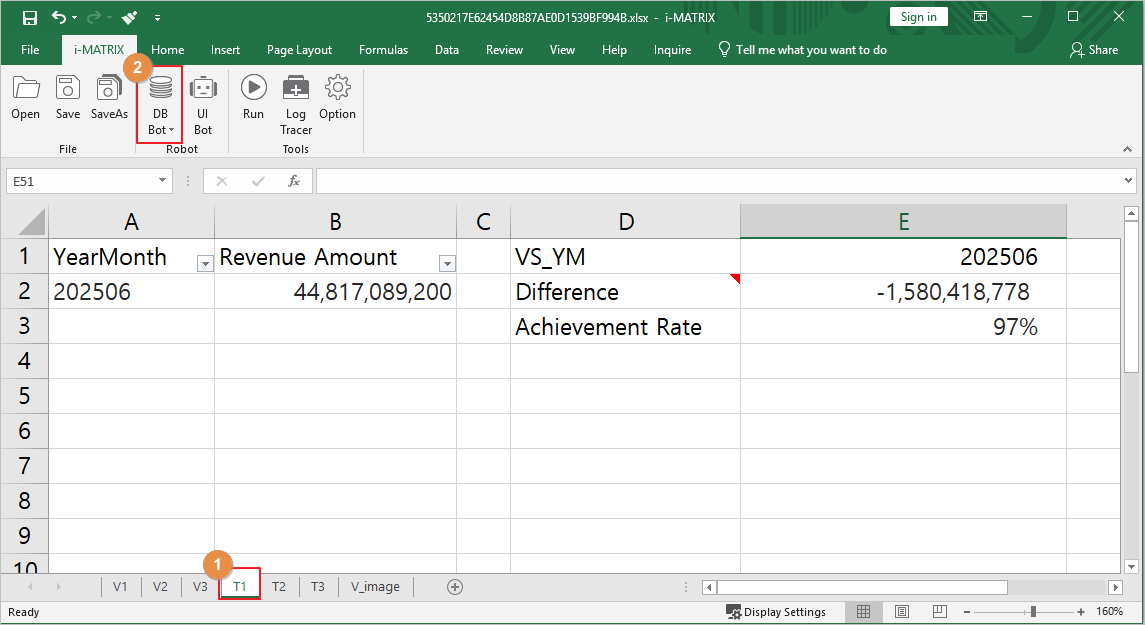Viewport: 1145px width, 625px height.
Task: Switch to Page Layout view in status bar
Action: pos(902,612)
